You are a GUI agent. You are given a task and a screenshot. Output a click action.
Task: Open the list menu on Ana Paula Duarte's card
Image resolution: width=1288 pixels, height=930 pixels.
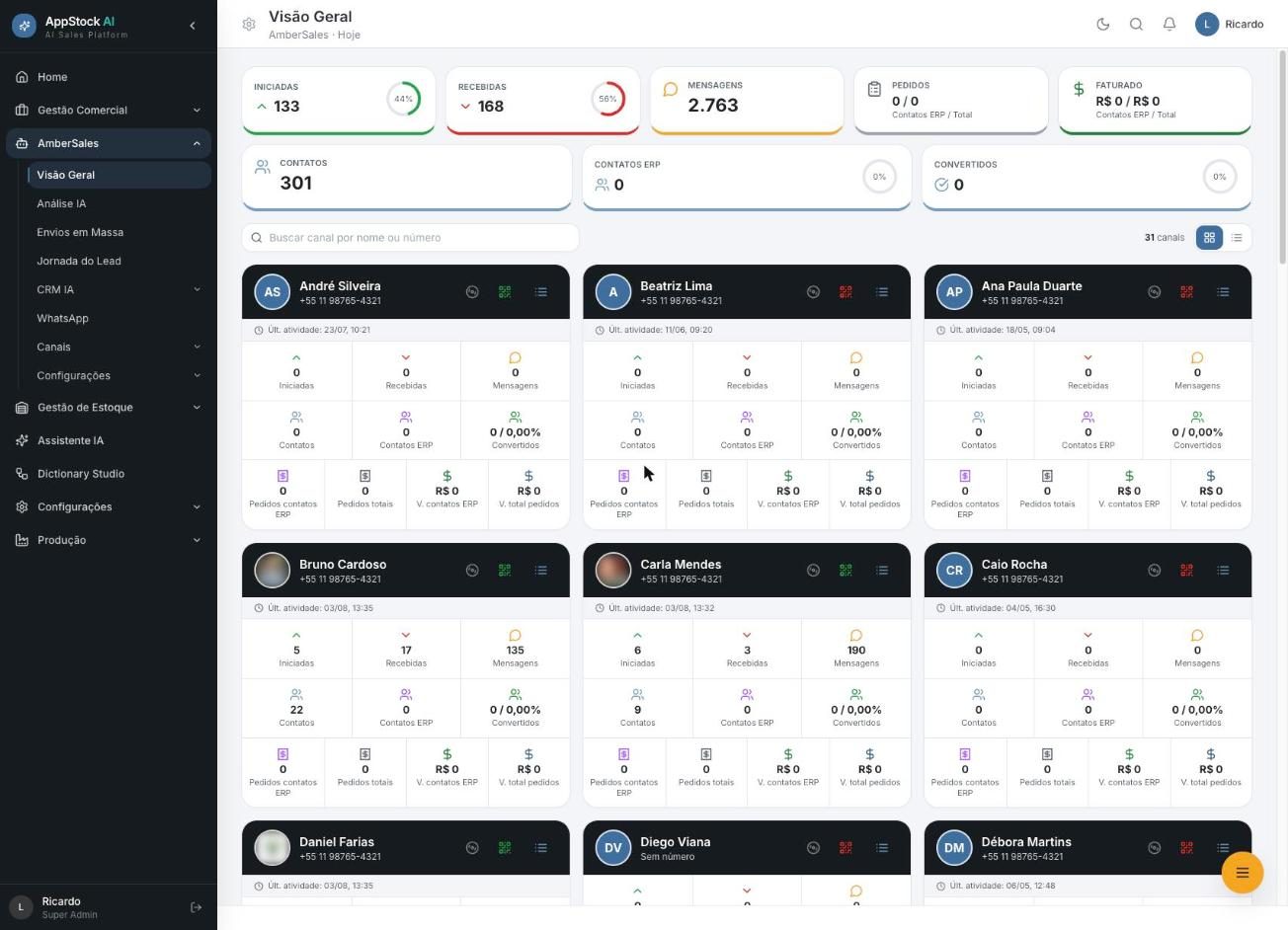click(x=1223, y=292)
